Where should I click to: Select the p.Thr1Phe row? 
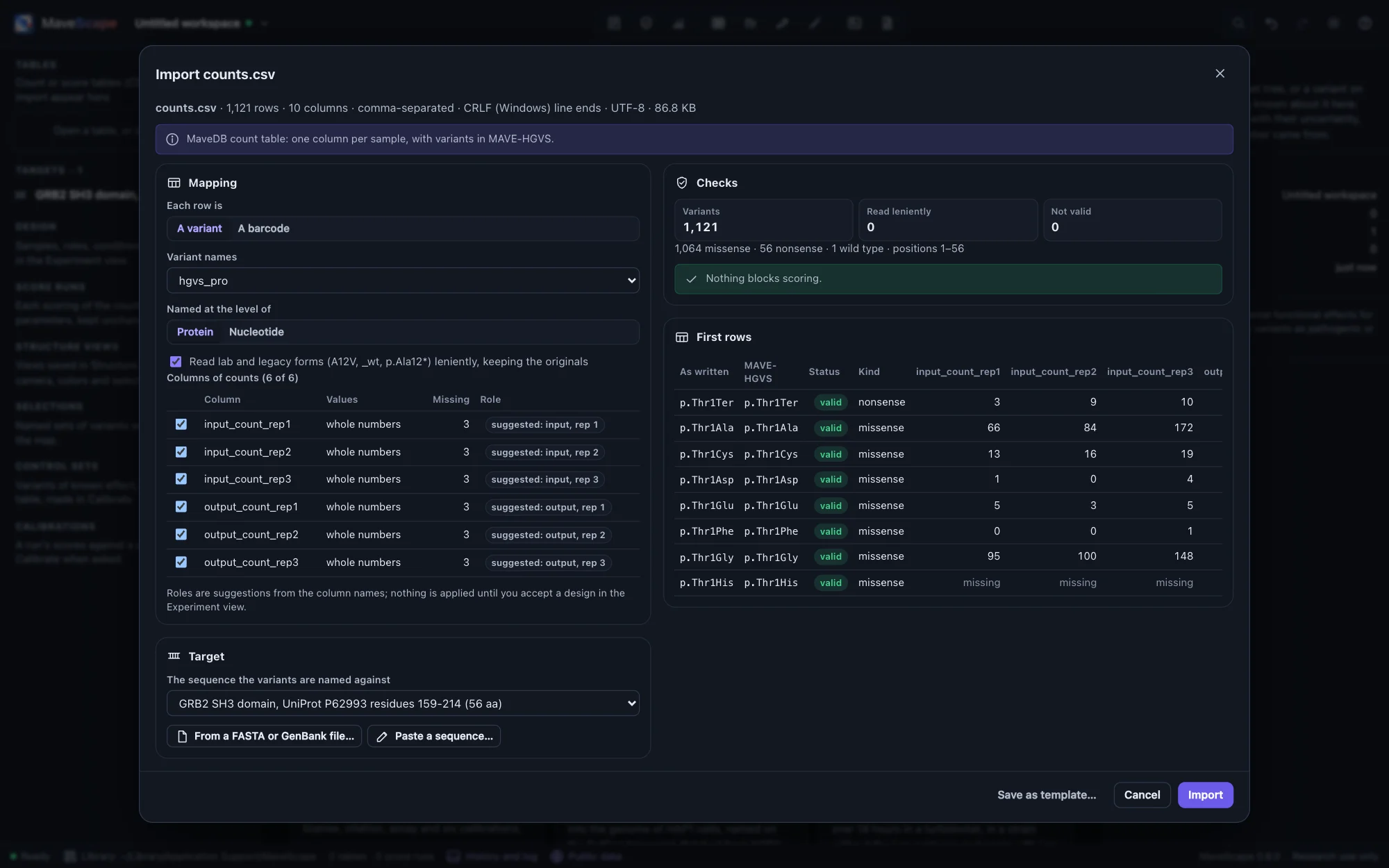coord(948,531)
